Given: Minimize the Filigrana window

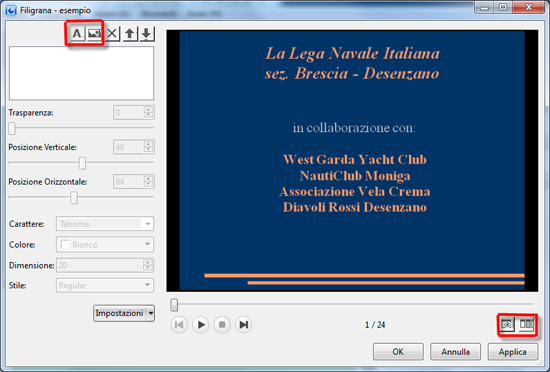Looking at the screenshot, I should coord(484,7).
